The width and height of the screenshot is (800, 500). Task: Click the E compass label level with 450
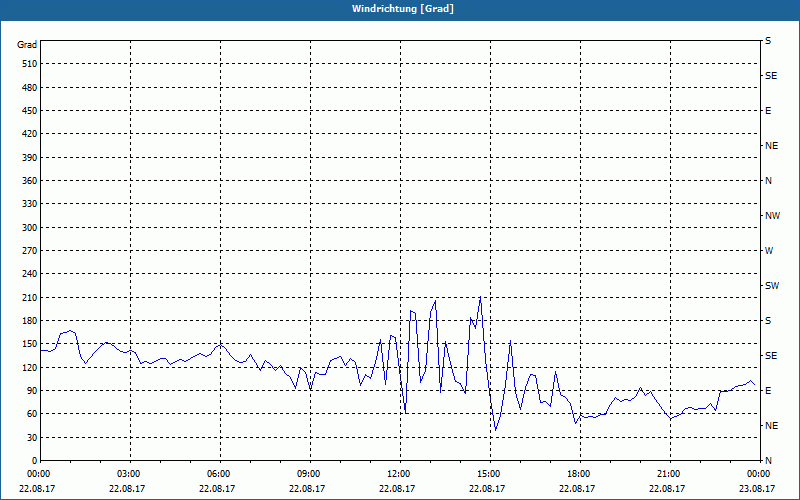pyautogui.click(x=768, y=111)
